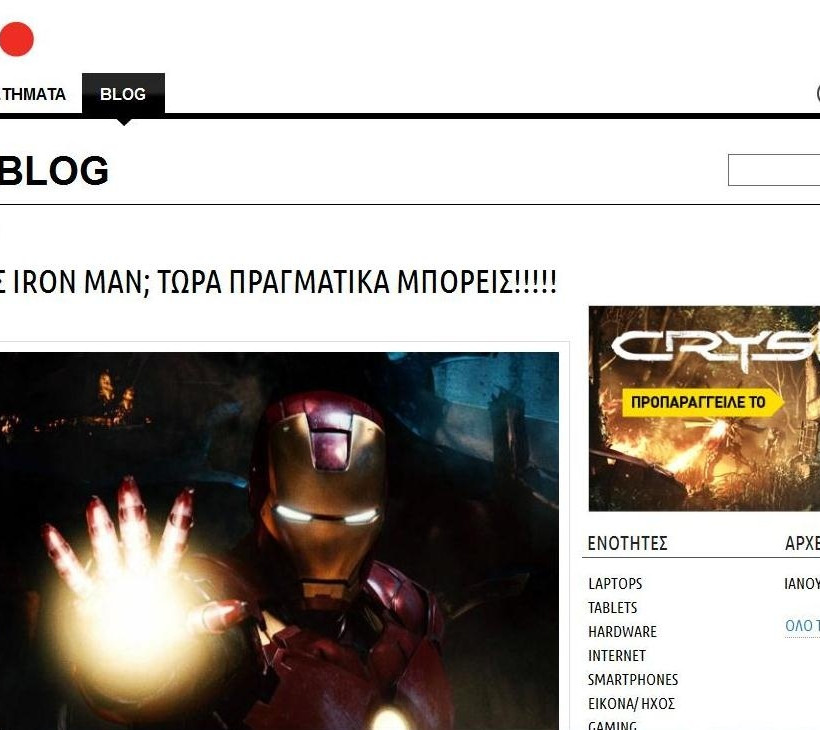The width and height of the screenshot is (820, 730).
Task: Click the blue ΟΛΟ Τ archive link
Action: 802,625
